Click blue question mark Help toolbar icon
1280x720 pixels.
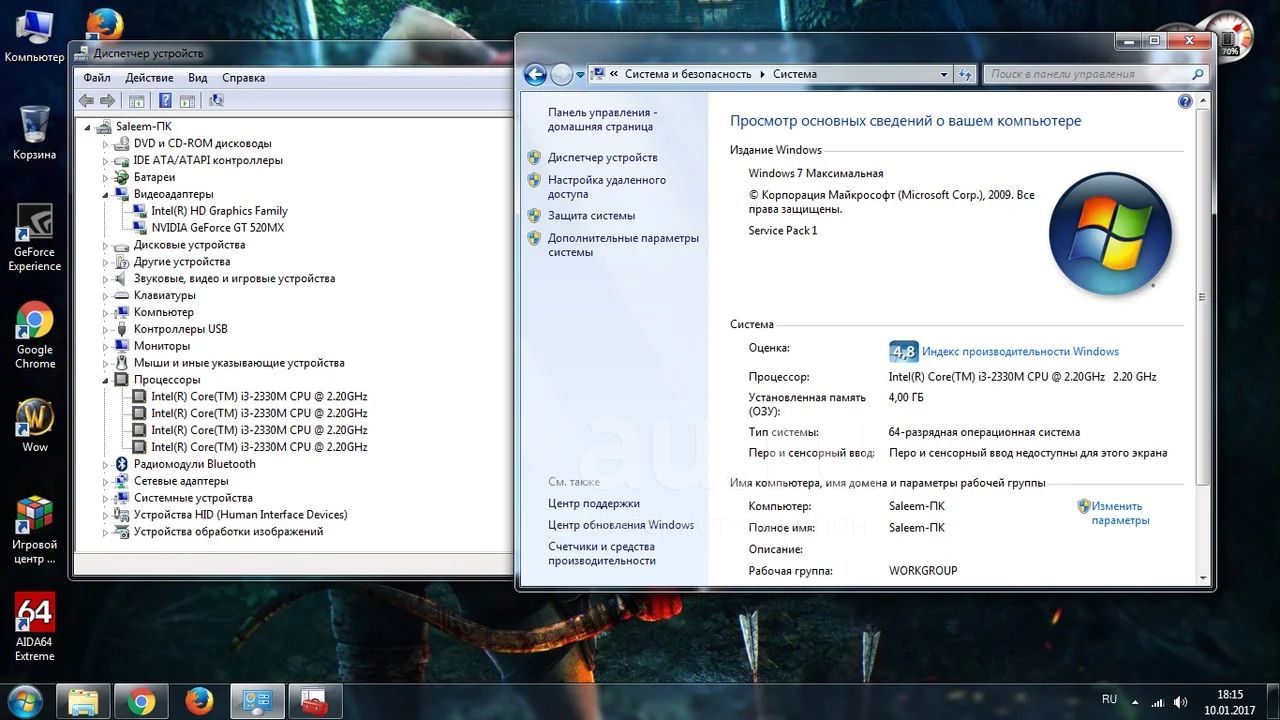coord(165,101)
